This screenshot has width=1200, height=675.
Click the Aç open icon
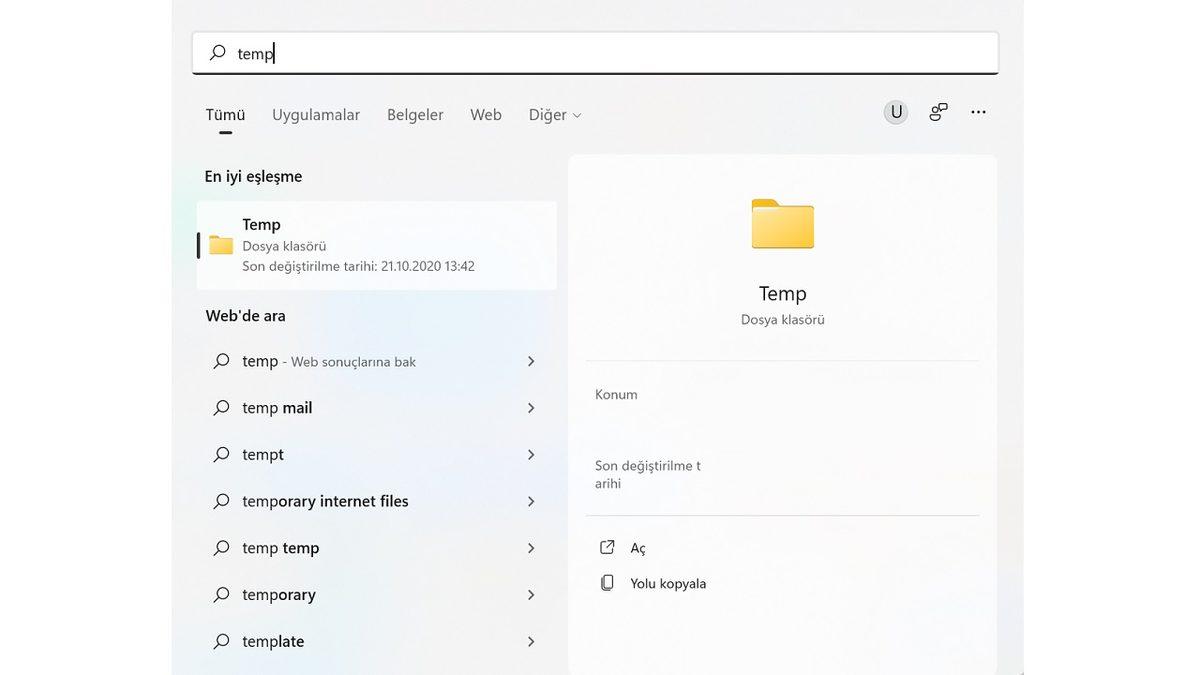[x=607, y=547]
